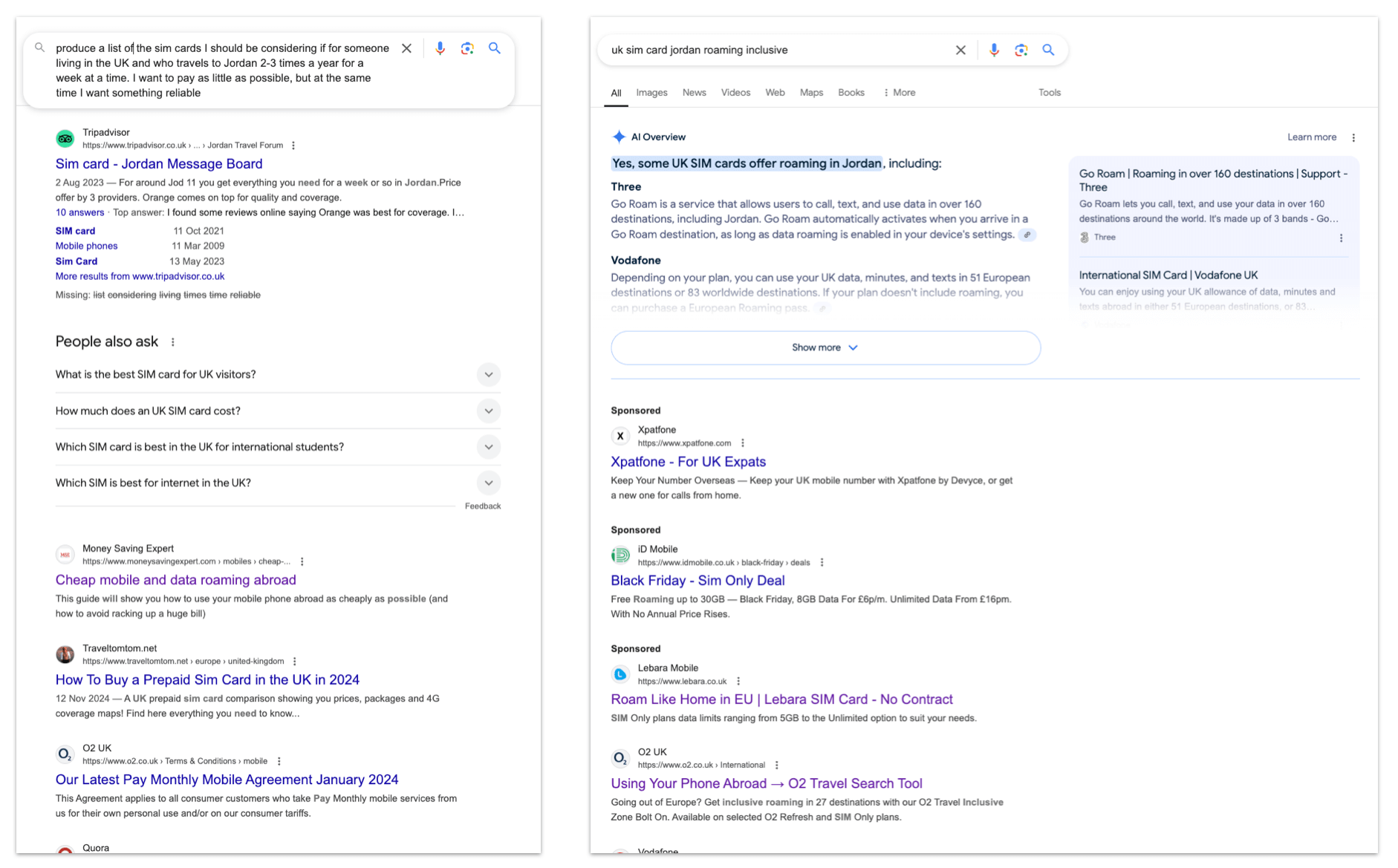Click Feedback under People also ask
1398x868 pixels.
483,506
